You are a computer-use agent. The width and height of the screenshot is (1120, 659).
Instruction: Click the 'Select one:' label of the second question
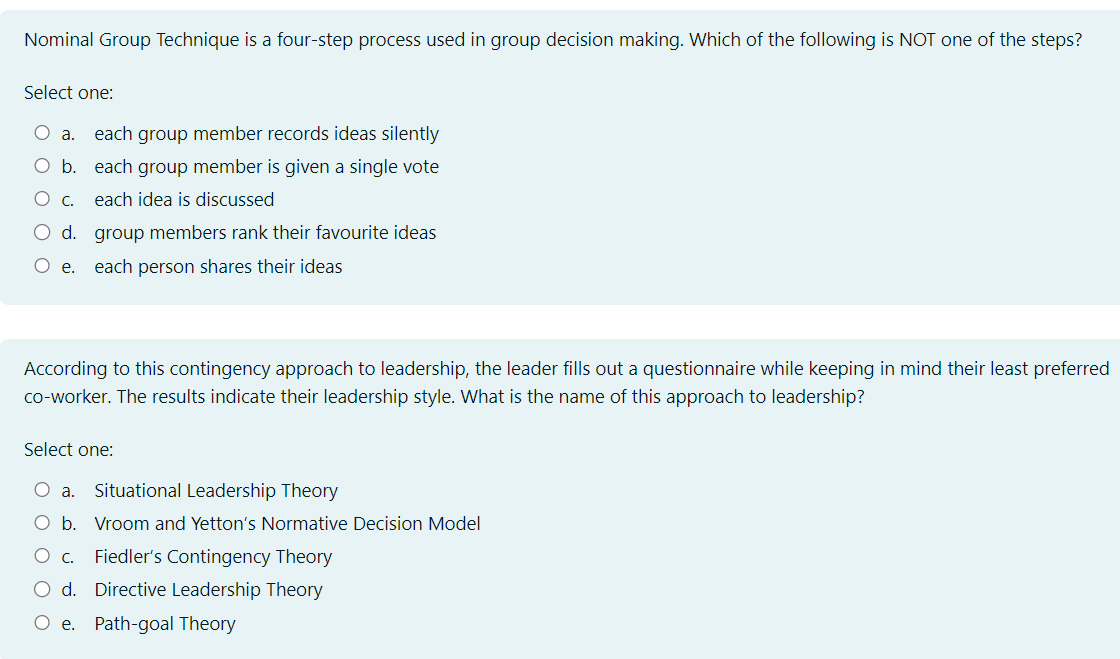(68, 449)
